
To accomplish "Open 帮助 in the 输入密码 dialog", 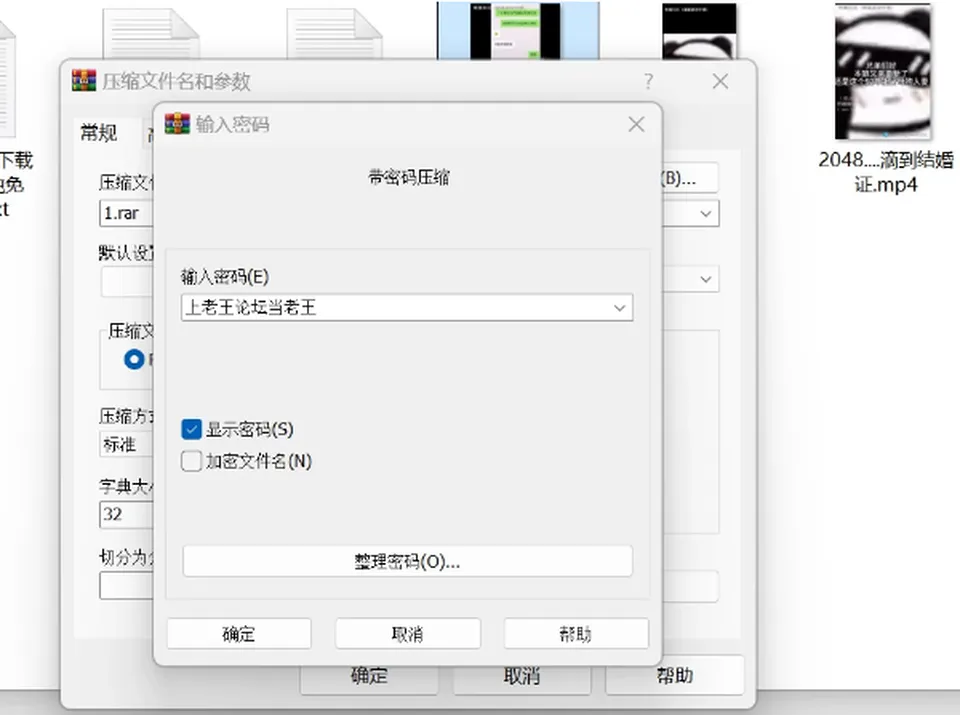I will (x=576, y=634).
